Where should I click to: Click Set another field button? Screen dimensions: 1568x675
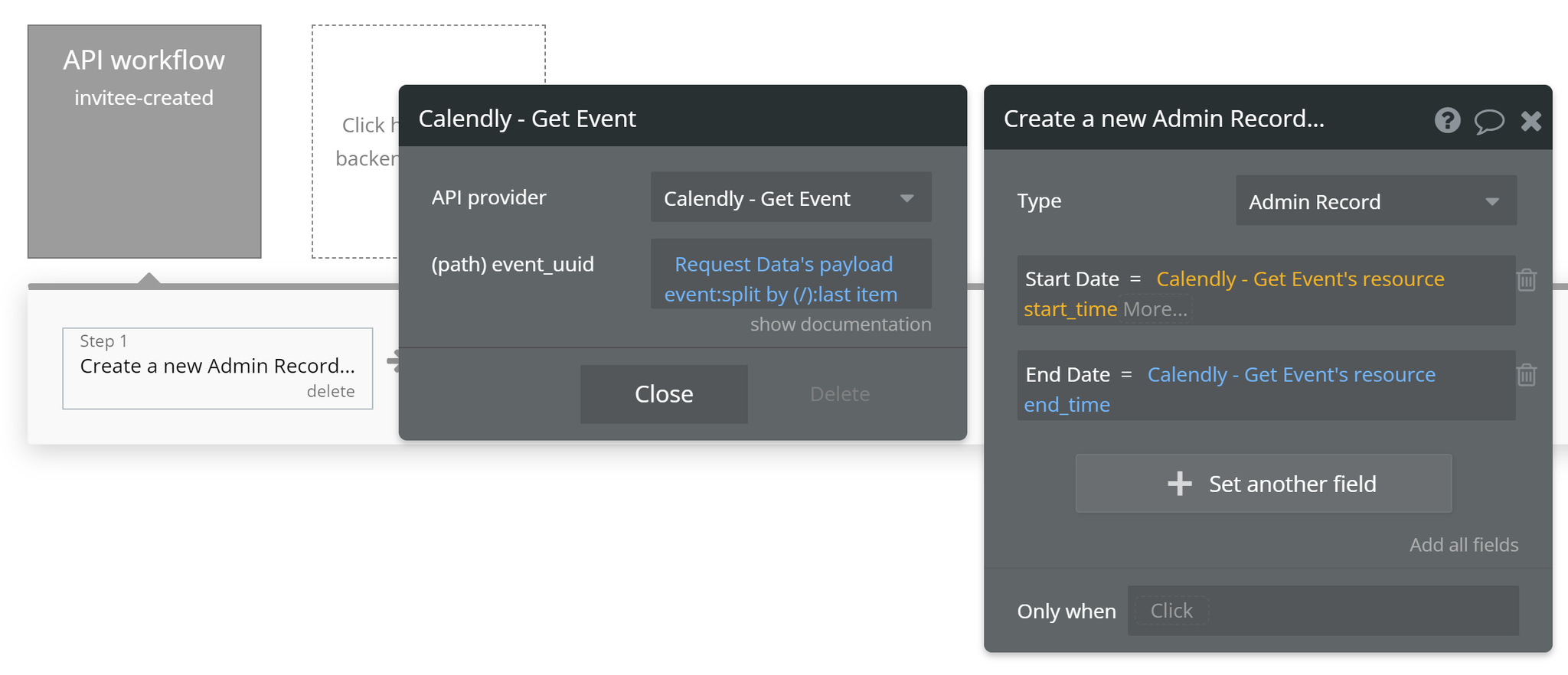(1263, 484)
